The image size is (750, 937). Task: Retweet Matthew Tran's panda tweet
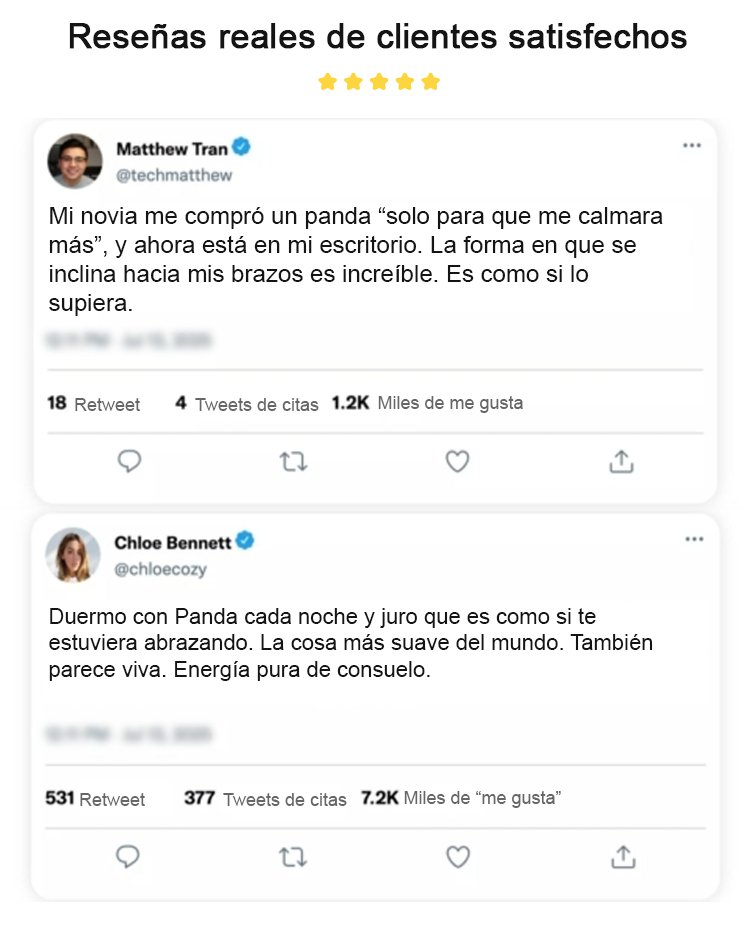point(293,461)
